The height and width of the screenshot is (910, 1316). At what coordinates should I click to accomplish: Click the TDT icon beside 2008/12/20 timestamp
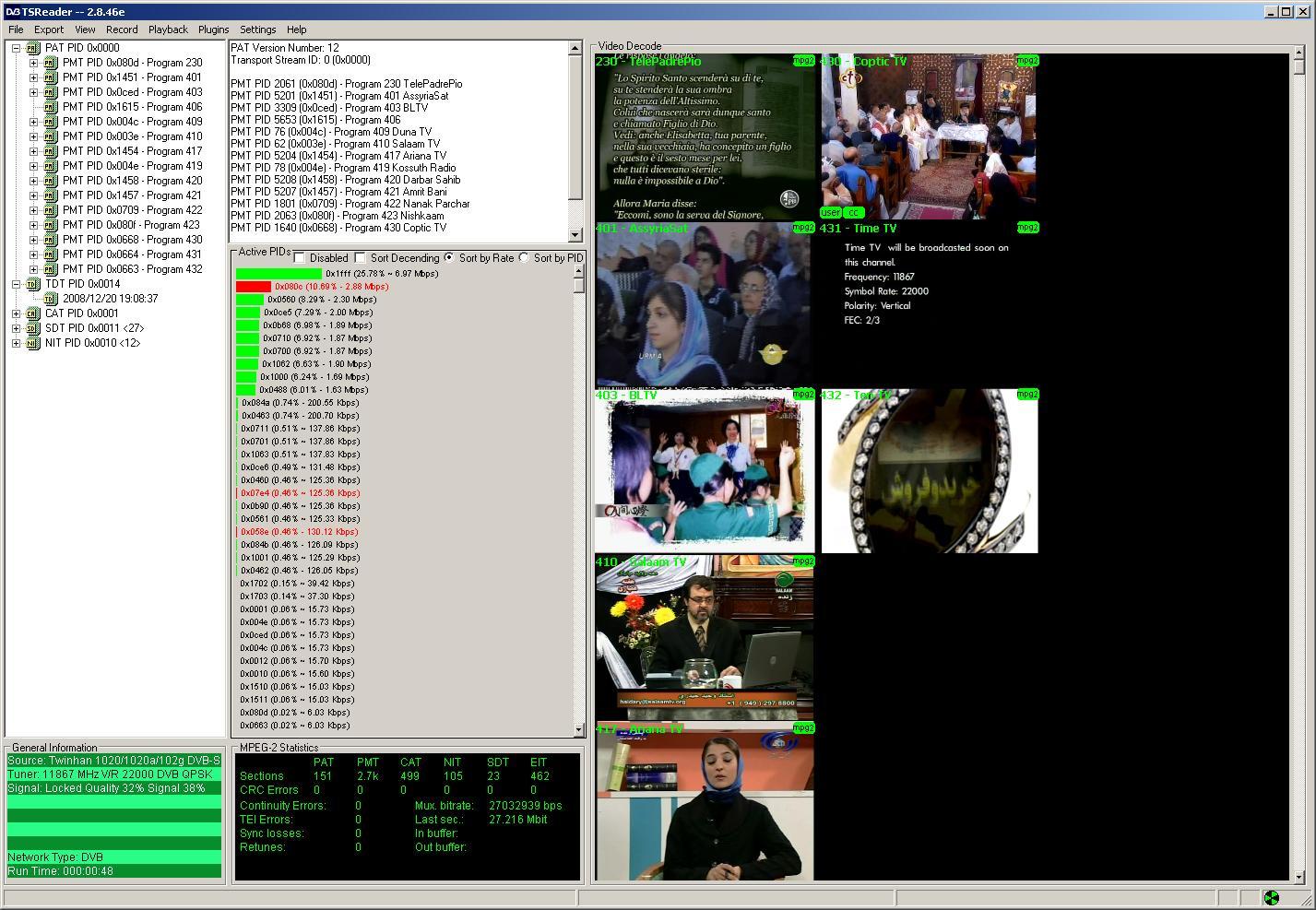pos(50,299)
